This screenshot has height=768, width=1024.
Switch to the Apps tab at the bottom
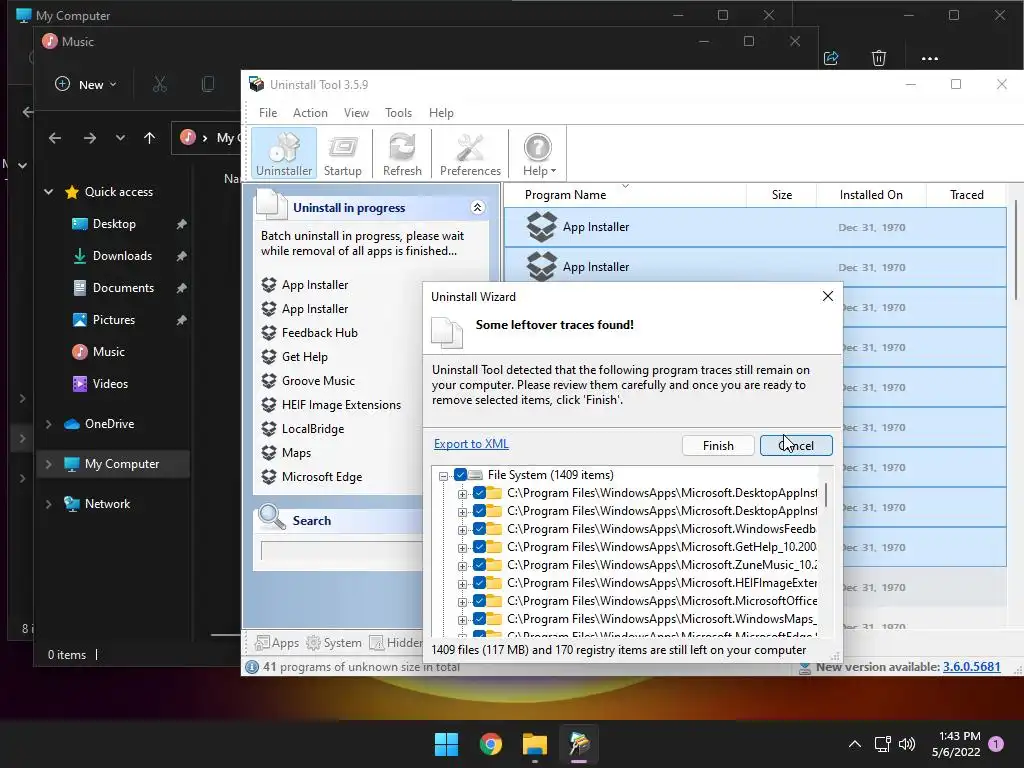tap(277, 643)
